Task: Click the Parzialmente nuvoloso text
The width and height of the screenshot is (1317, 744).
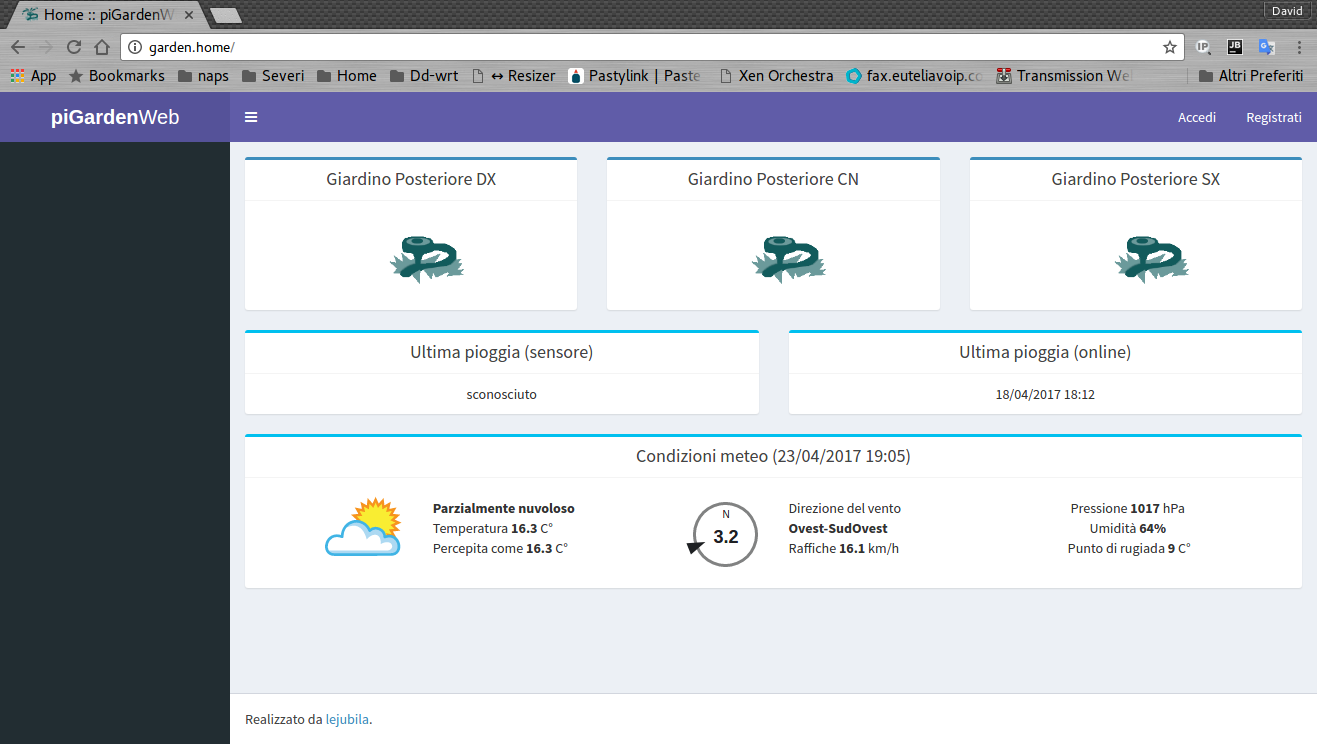Action: tap(504, 509)
